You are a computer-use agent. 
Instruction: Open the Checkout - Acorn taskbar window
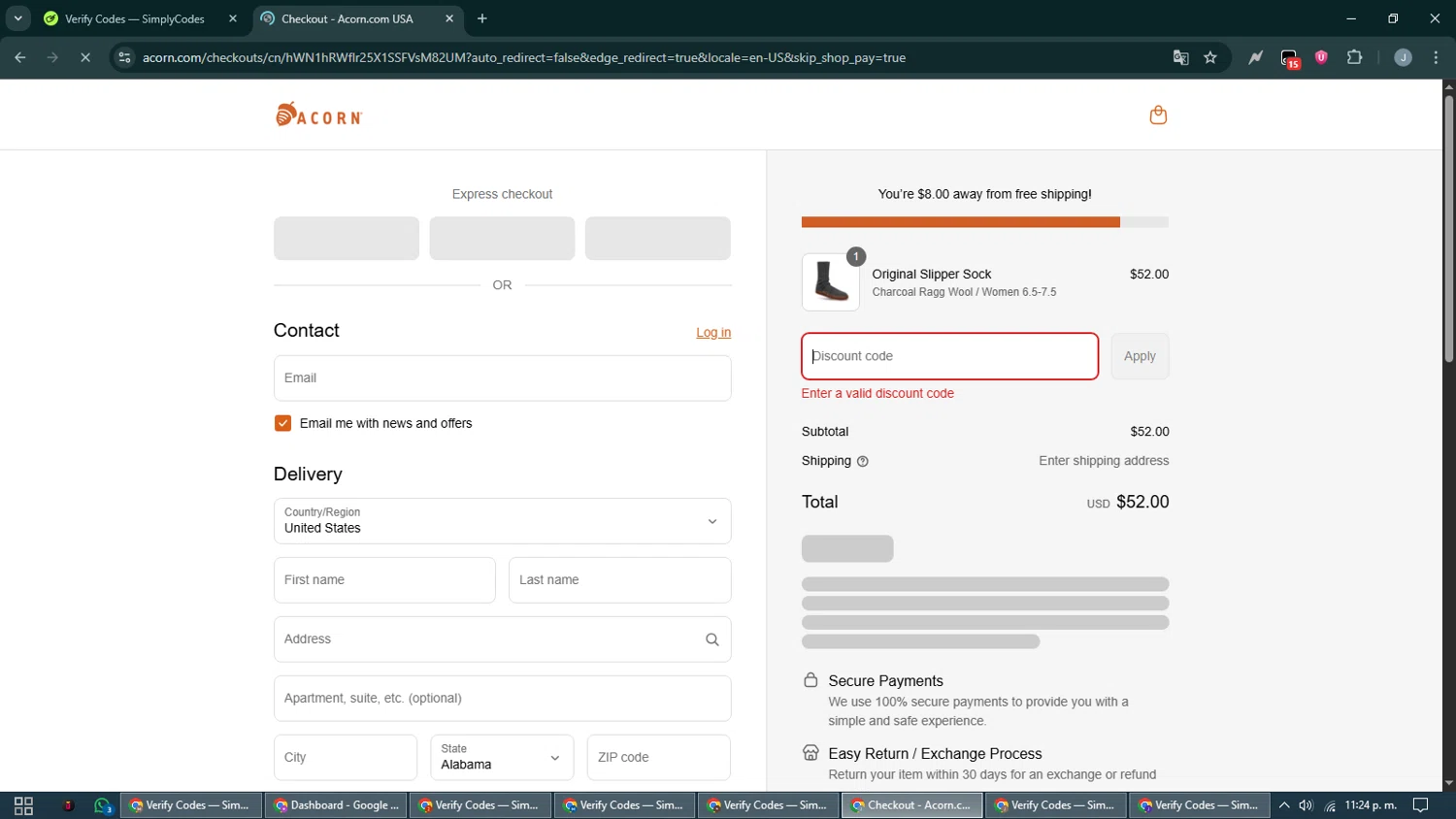click(x=911, y=805)
